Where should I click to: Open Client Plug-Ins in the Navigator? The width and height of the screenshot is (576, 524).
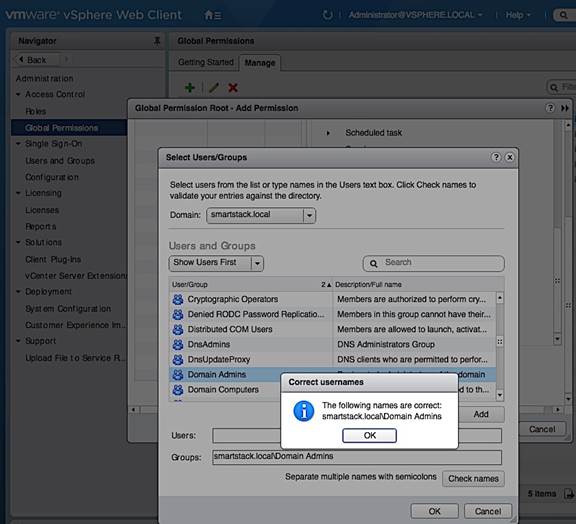coord(53,259)
